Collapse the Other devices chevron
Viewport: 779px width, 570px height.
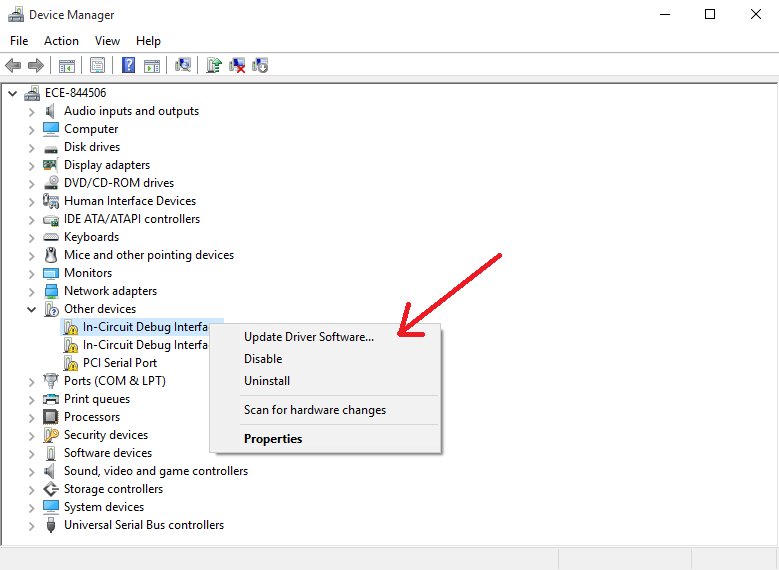tap(31, 309)
